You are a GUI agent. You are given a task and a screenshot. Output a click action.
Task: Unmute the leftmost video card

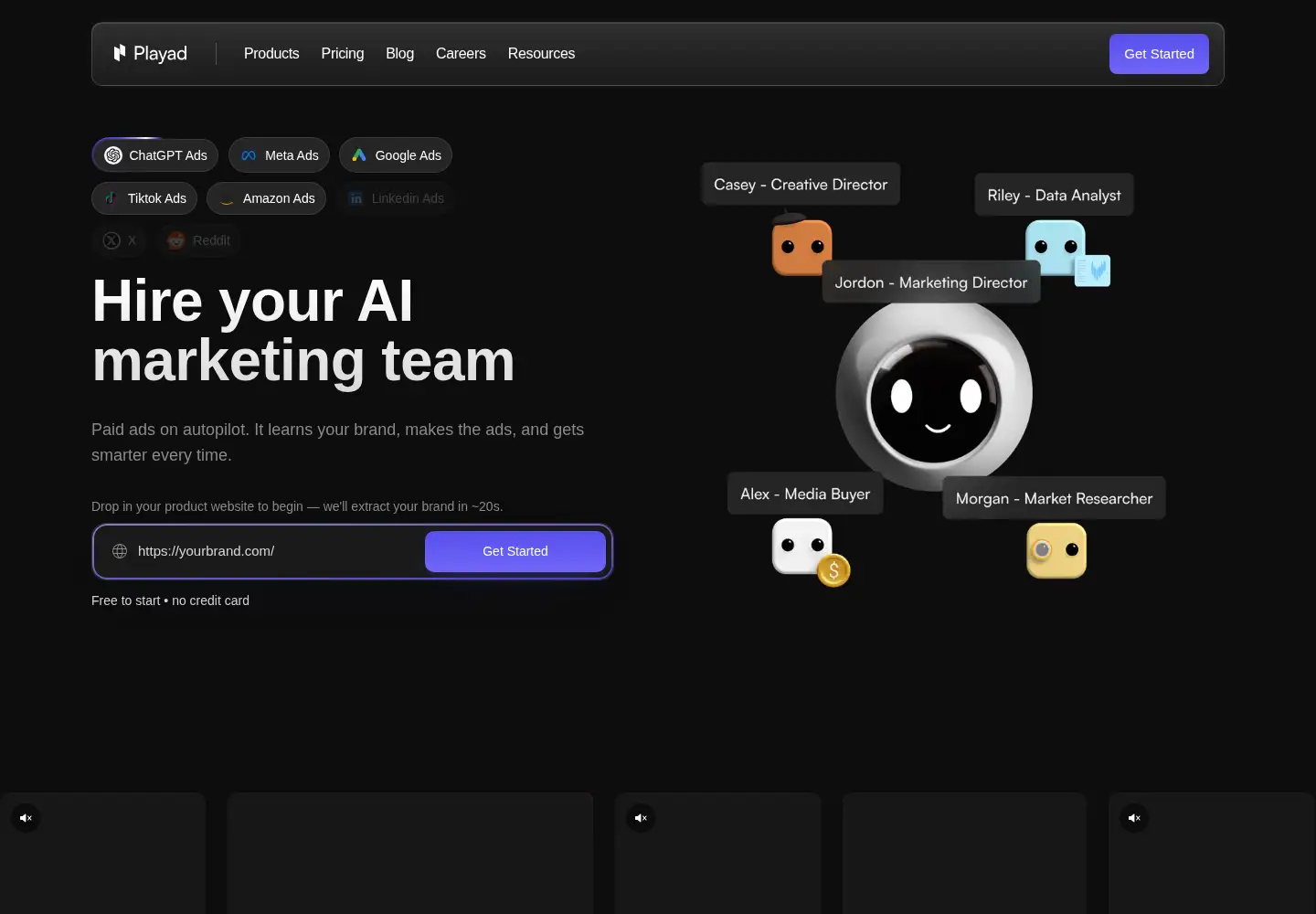[x=26, y=818]
